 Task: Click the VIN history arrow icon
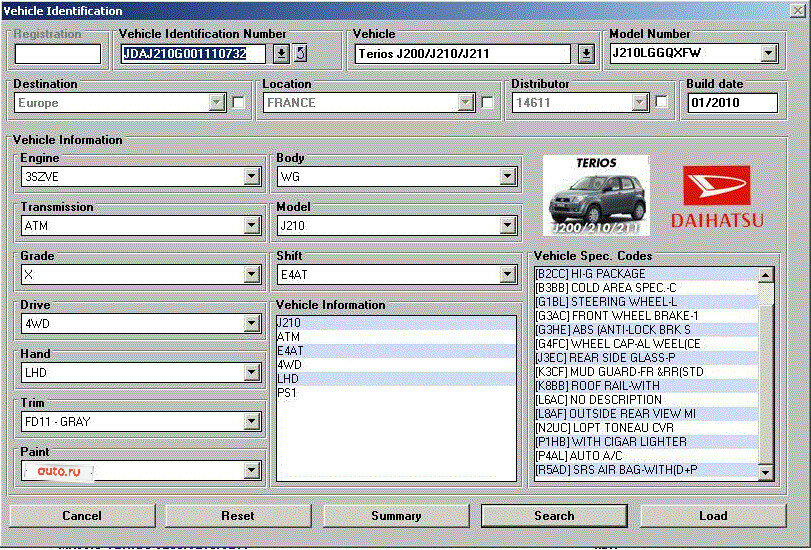click(x=281, y=53)
